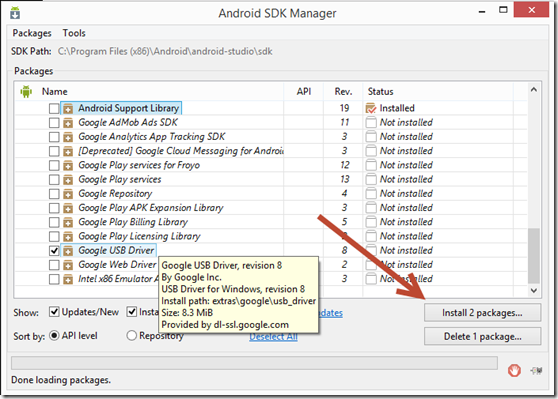Click the SDK Path text field
This screenshot has width=558, height=399.
(165, 51)
